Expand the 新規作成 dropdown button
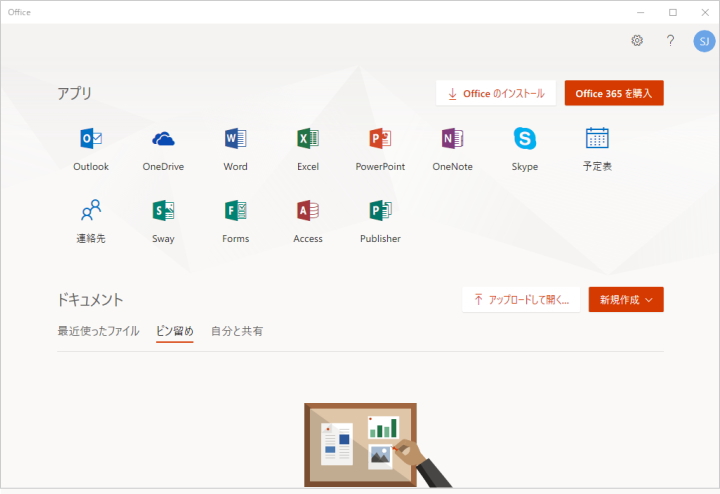This screenshot has height=494, width=720. tap(626, 300)
